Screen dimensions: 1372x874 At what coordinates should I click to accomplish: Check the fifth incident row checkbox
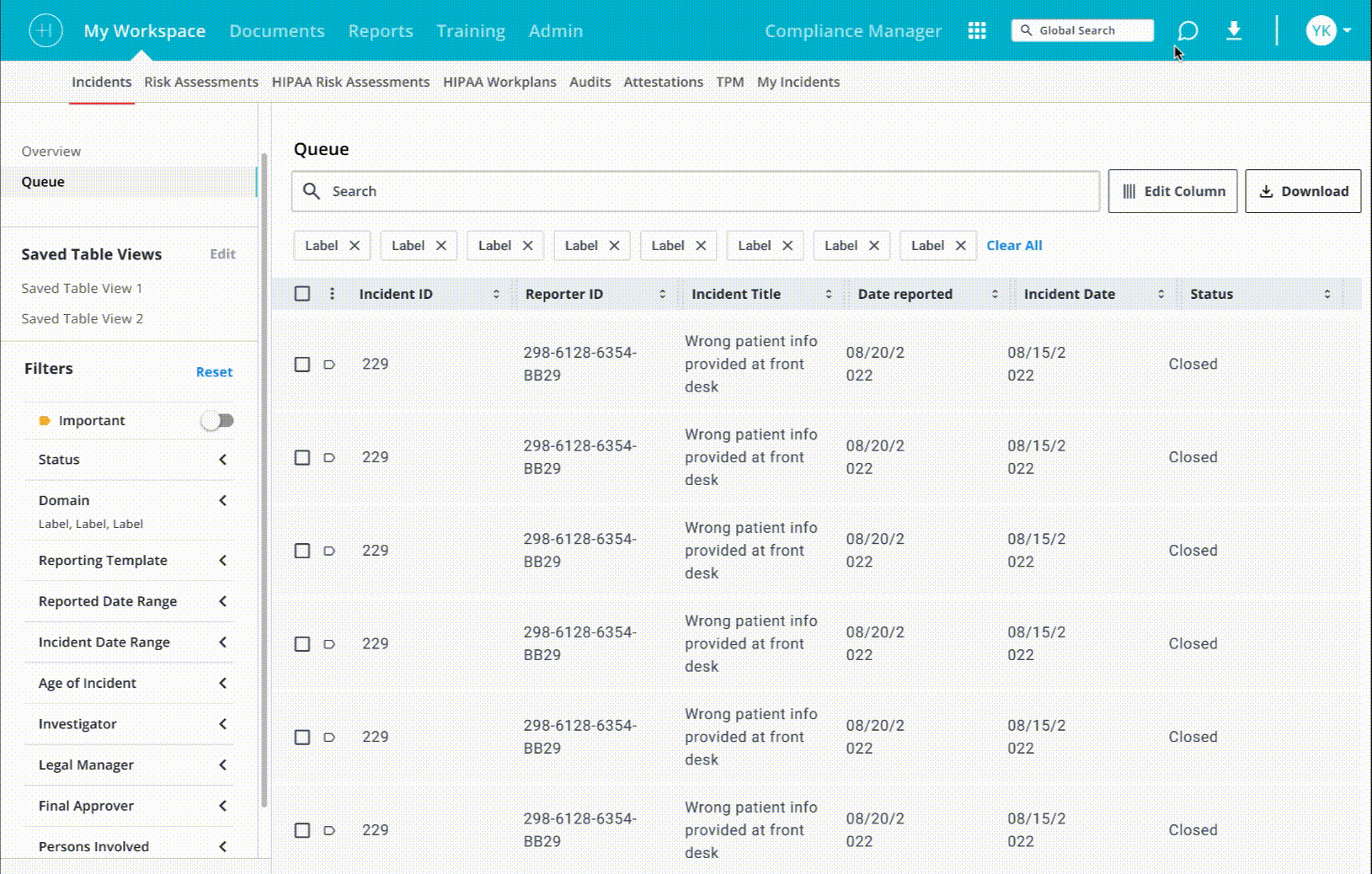pos(302,738)
